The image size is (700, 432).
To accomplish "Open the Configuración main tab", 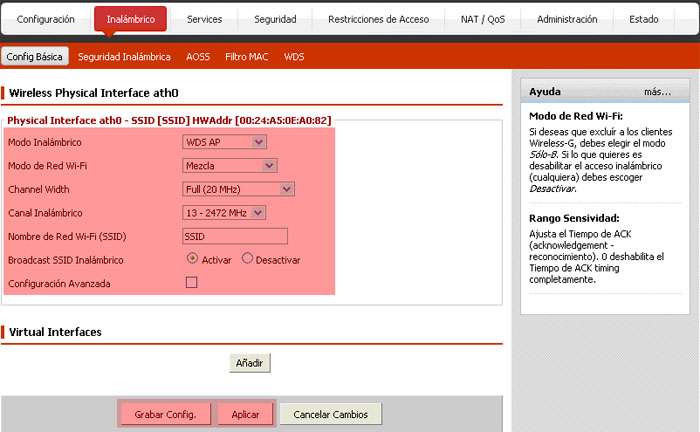I will [45, 19].
